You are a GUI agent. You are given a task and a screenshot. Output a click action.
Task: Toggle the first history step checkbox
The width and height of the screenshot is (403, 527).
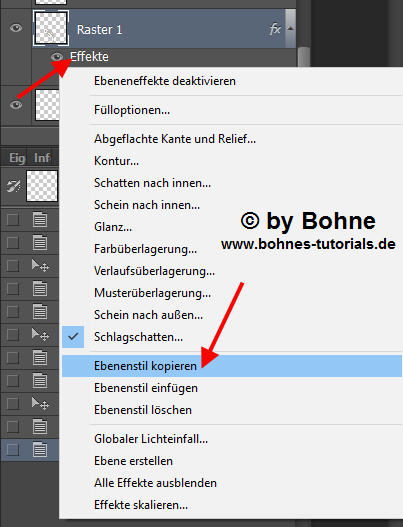(x=13, y=220)
